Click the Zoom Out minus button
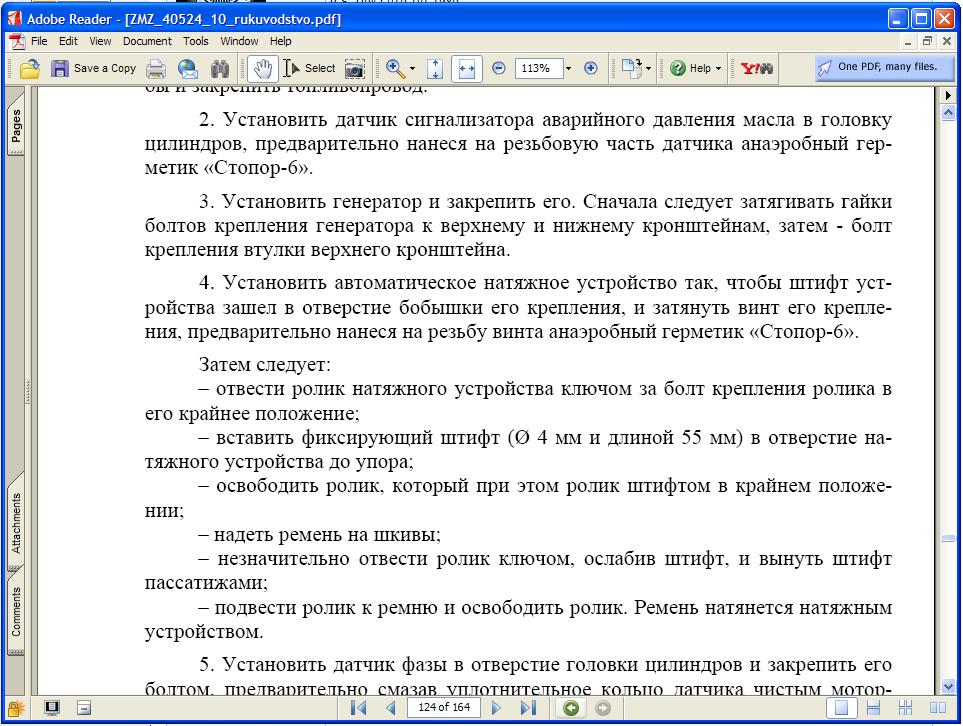The image size is (963, 726). (x=498, y=68)
